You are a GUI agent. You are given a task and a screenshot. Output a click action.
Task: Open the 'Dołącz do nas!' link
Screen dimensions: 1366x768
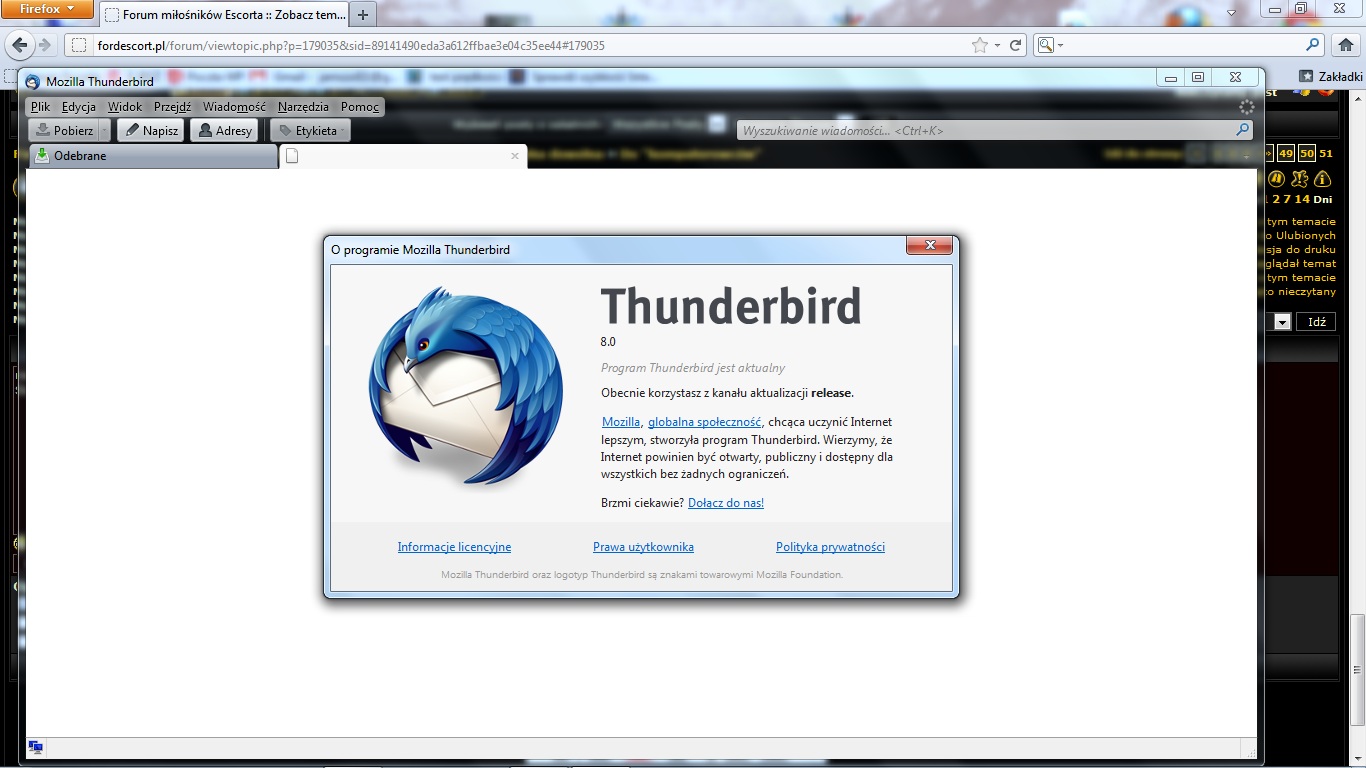click(725, 503)
